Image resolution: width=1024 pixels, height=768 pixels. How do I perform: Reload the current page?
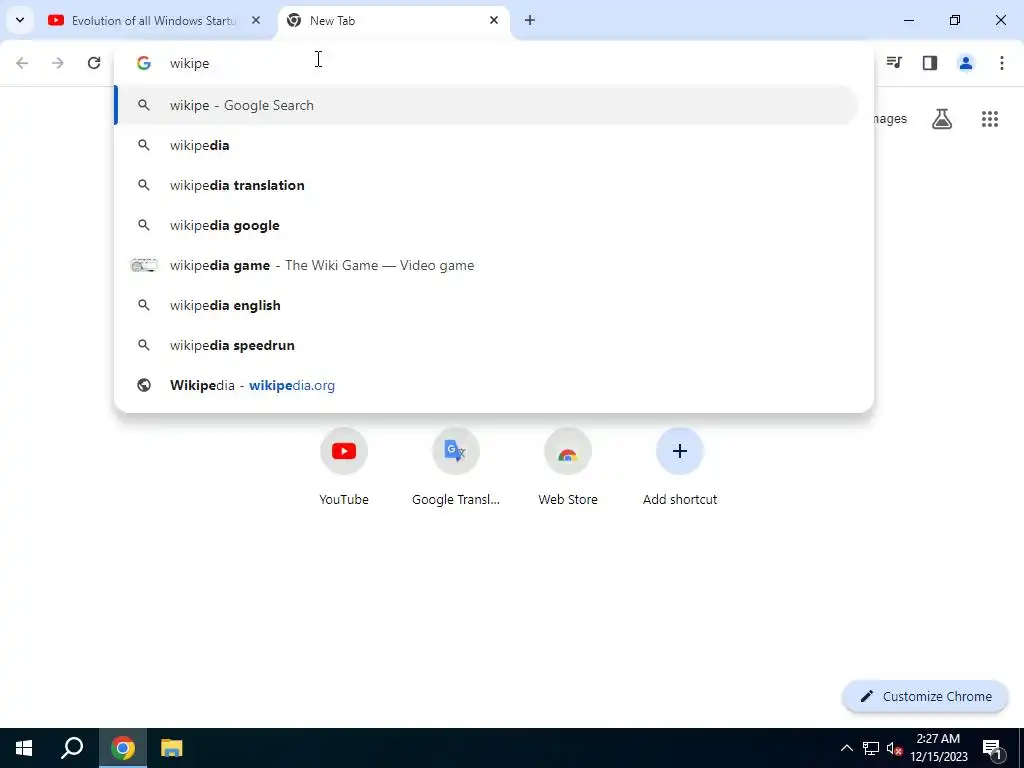click(x=94, y=63)
